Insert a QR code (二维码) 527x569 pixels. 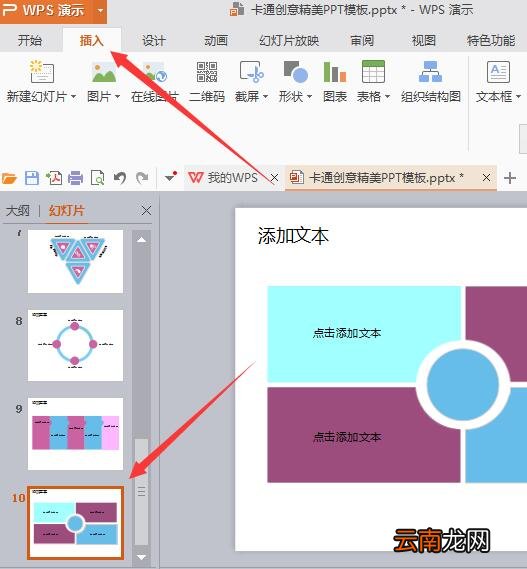pyautogui.click(x=207, y=72)
